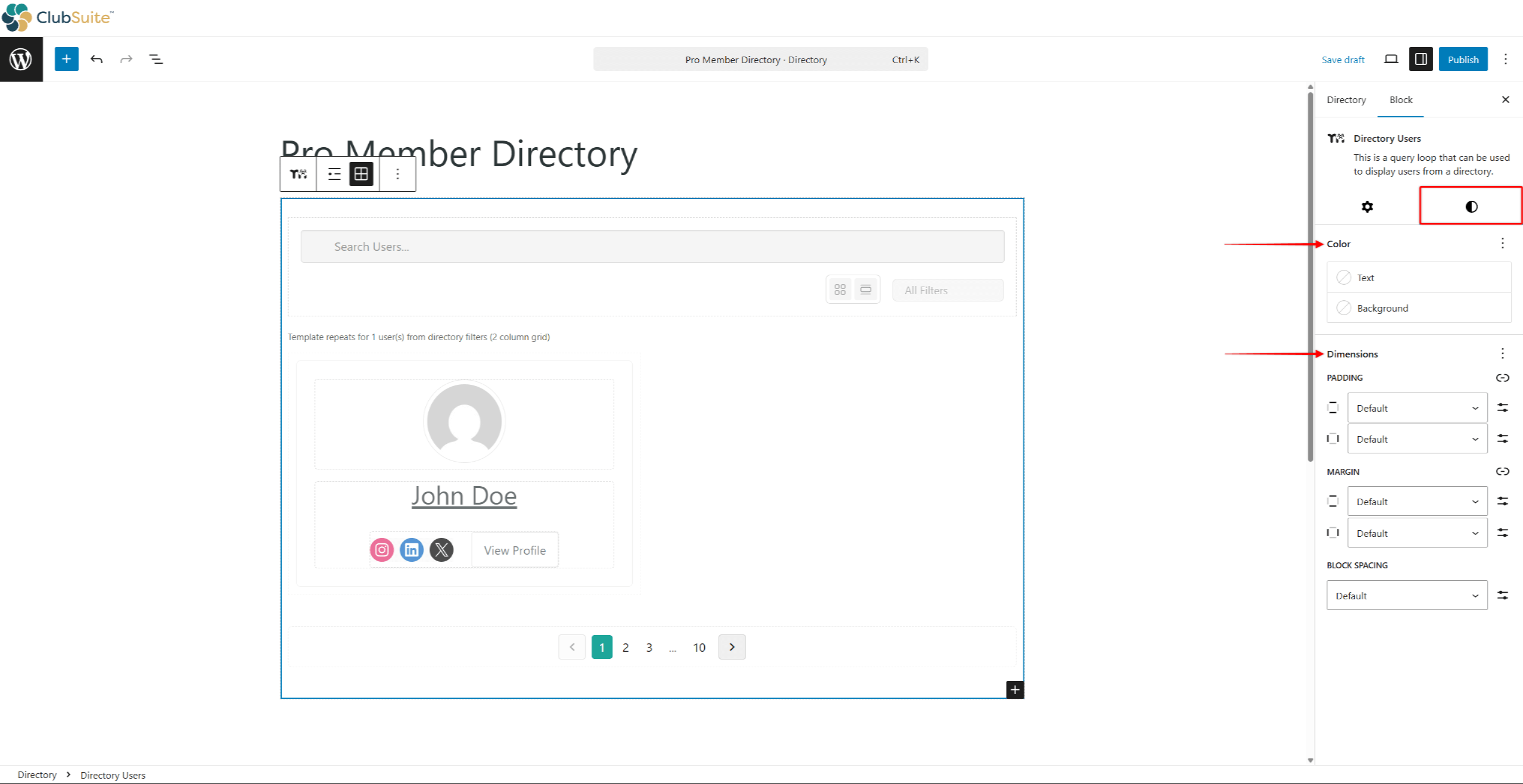This screenshot has height=784, width=1523.
Task: Open Block Spacing Default dropdown
Action: [x=1407, y=595]
